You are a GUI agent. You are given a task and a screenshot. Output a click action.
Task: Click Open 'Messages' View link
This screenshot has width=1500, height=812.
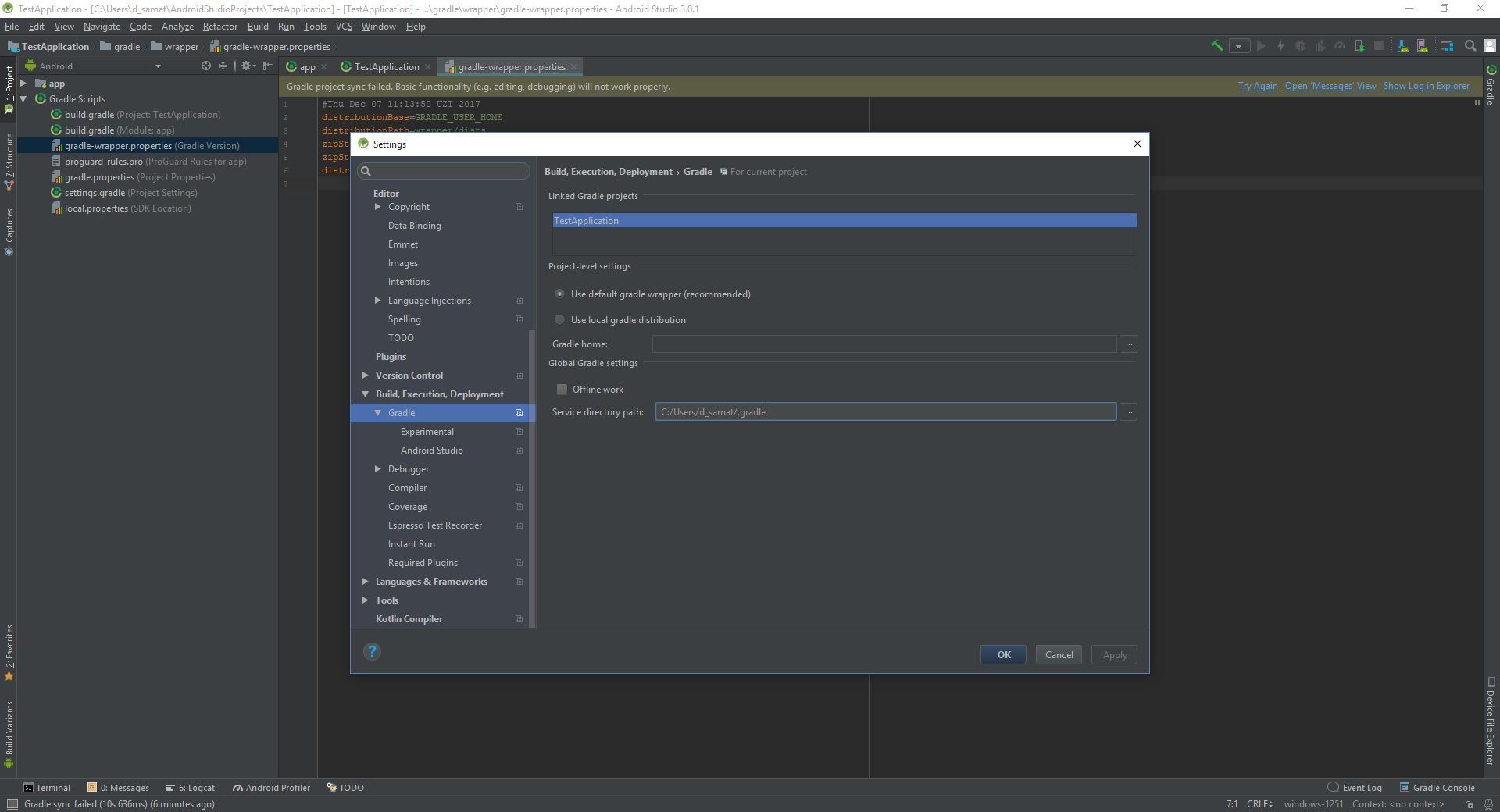pos(1330,86)
